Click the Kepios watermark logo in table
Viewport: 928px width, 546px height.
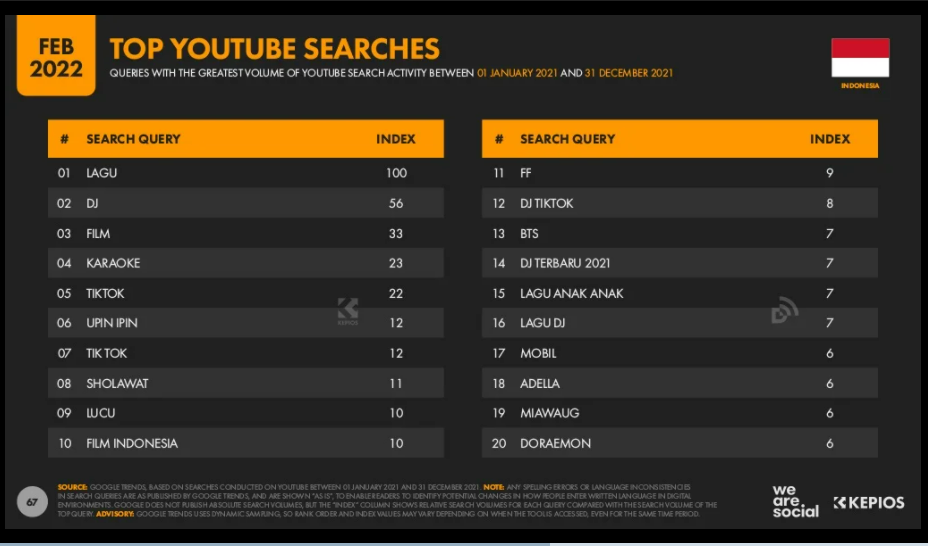pos(348,311)
